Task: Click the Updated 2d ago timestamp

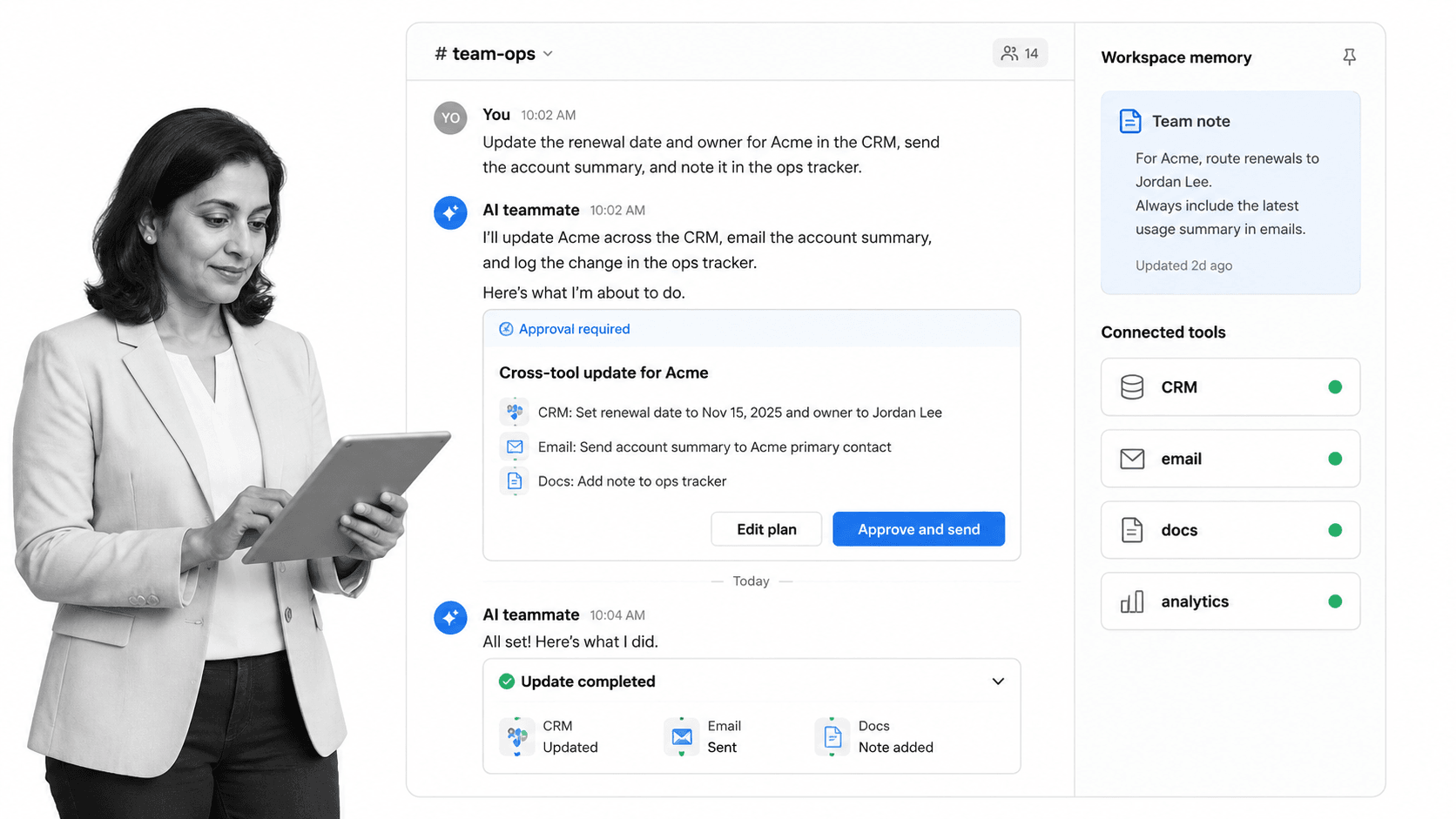Action: coord(1183,265)
